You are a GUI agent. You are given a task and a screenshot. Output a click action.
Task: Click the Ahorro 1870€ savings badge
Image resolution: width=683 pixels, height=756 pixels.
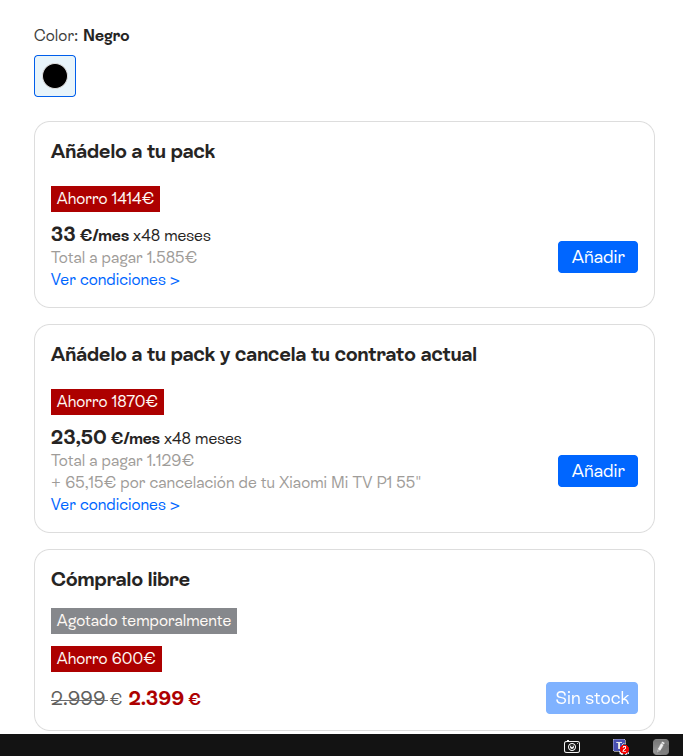[107, 402]
